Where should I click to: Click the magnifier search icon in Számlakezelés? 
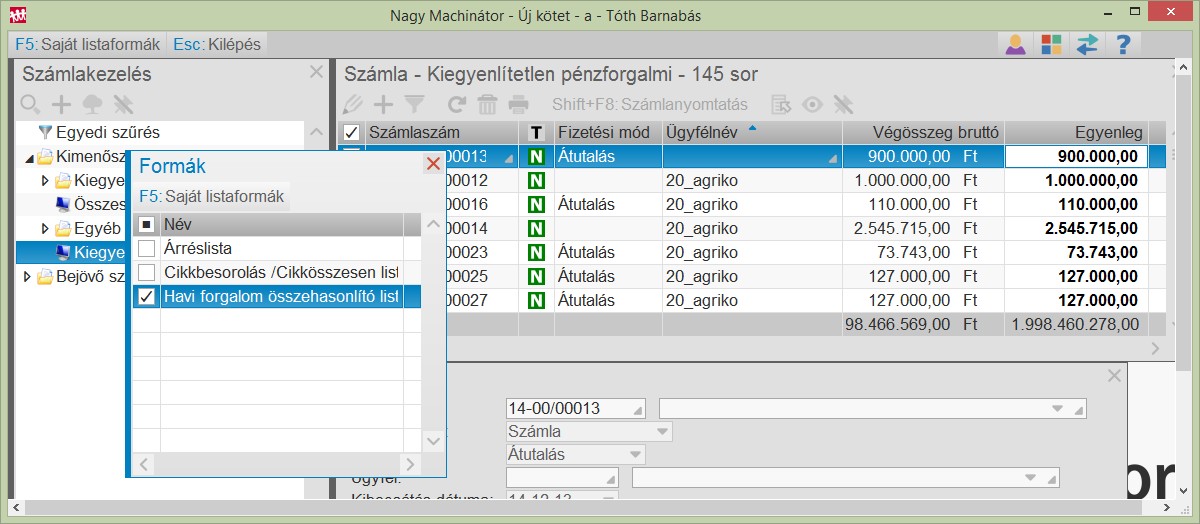[x=31, y=104]
